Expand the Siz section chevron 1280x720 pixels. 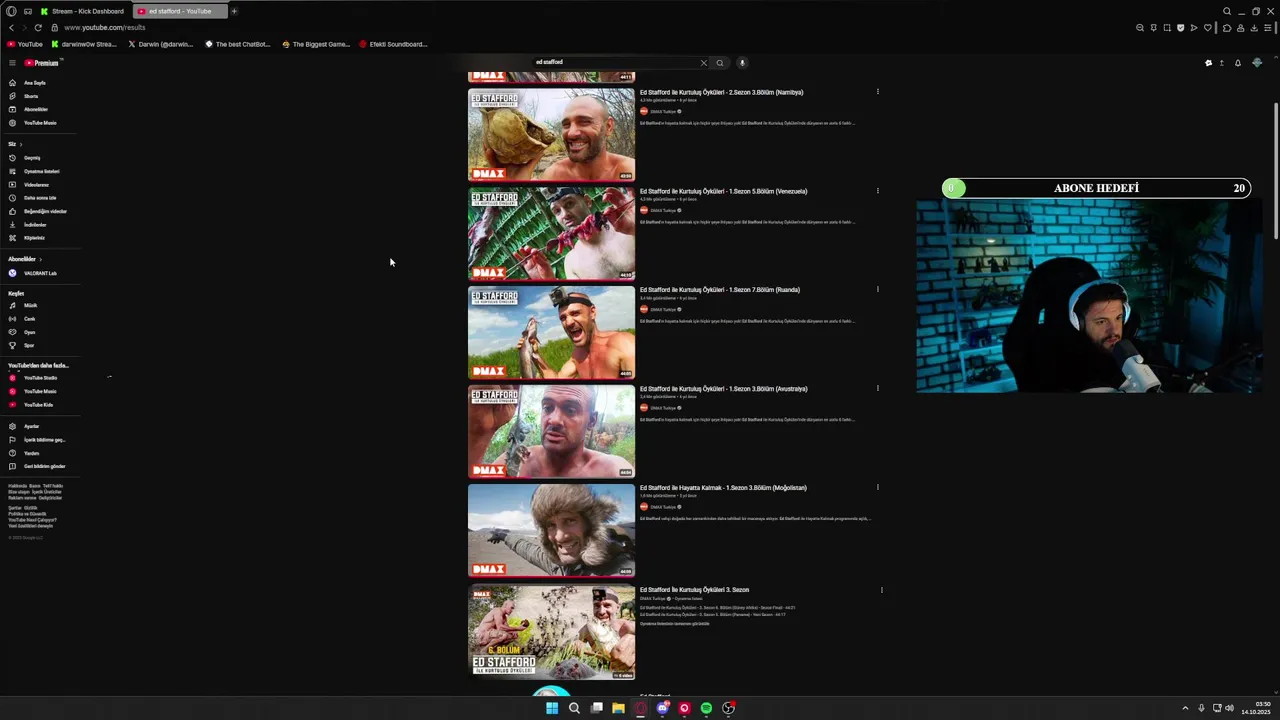pyautogui.click(x=20, y=144)
